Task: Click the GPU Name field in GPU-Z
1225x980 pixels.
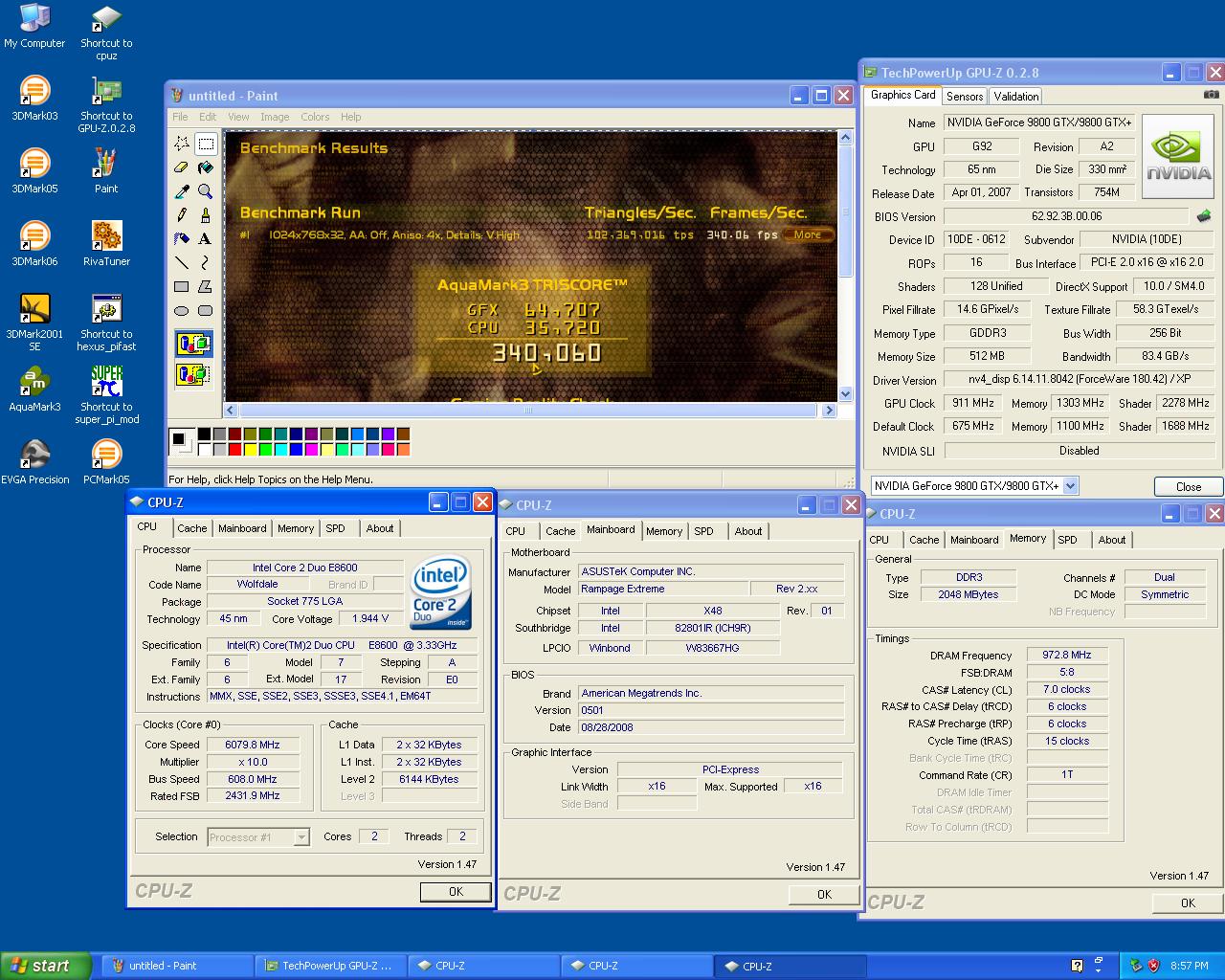Action: (x=1039, y=122)
